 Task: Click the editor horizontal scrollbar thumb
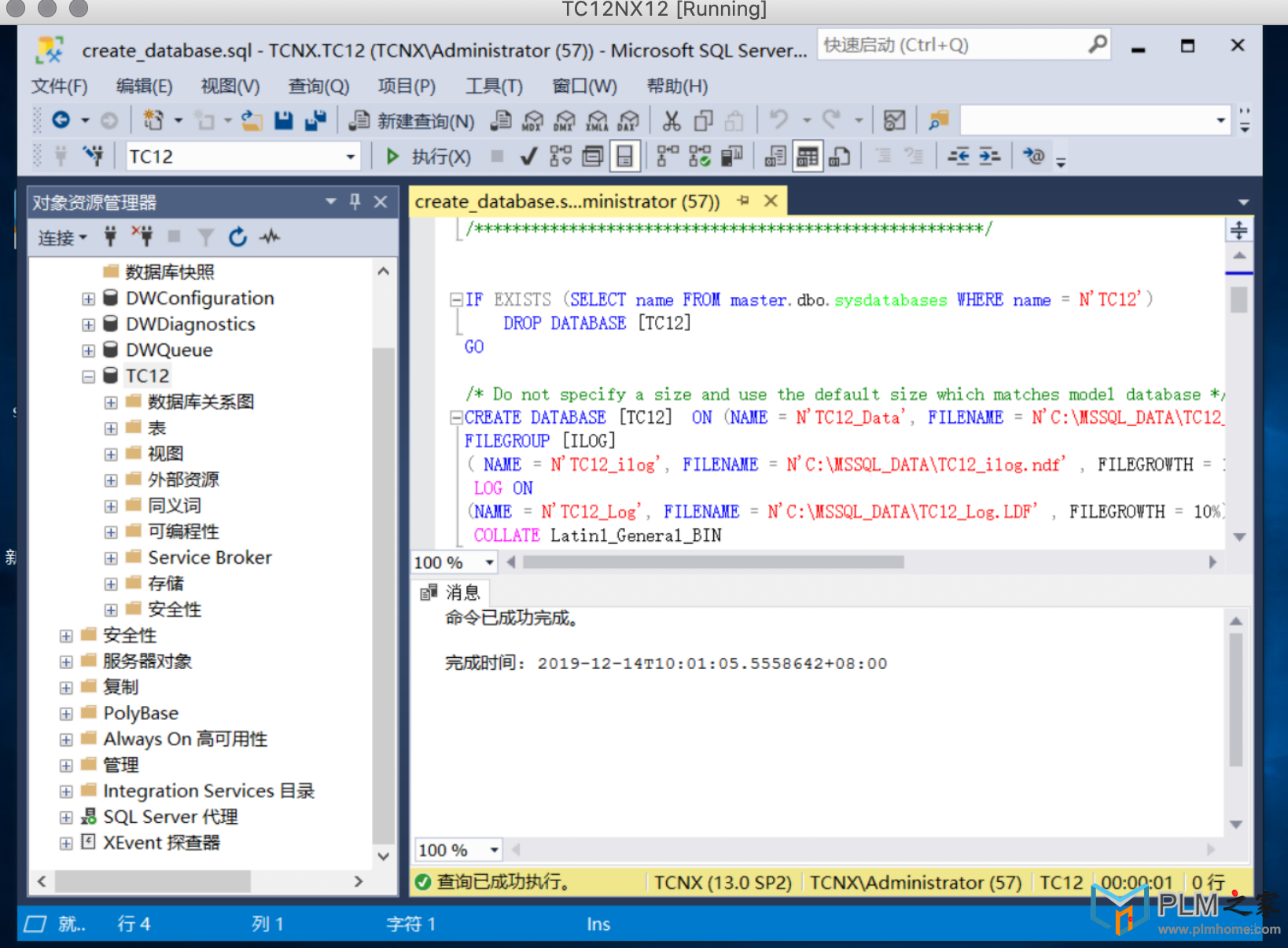712,562
